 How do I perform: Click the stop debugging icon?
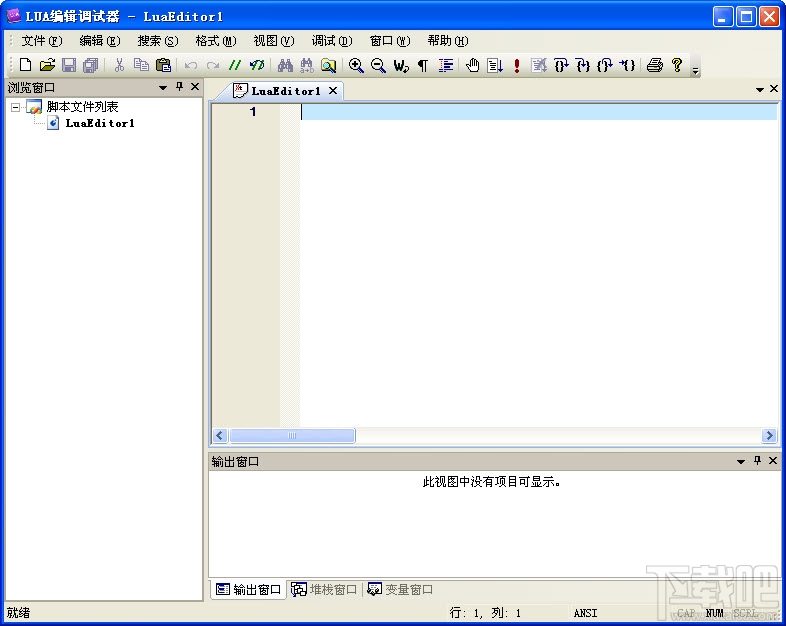coord(539,65)
